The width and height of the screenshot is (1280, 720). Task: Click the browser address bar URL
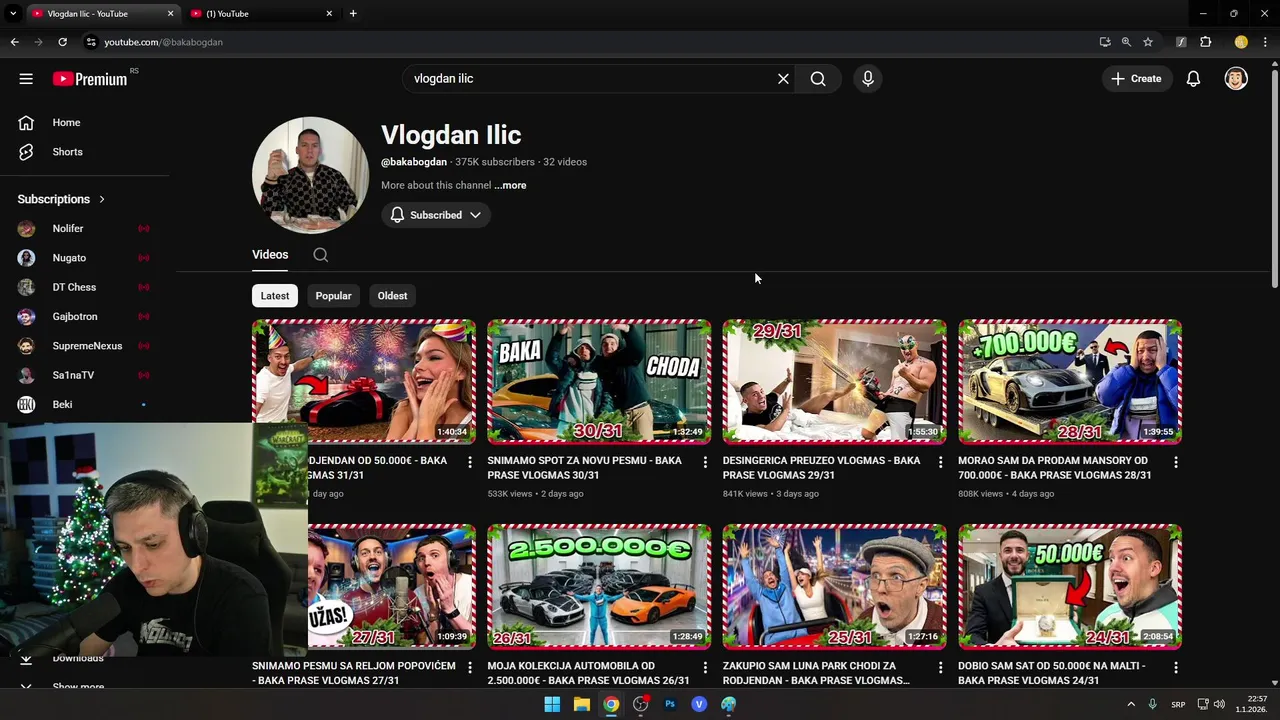tap(163, 42)
